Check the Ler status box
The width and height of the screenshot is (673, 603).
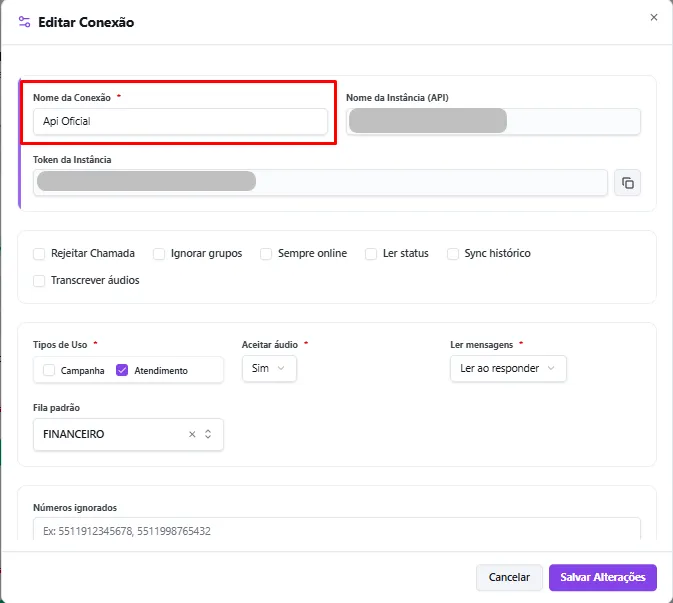point(371,254)
